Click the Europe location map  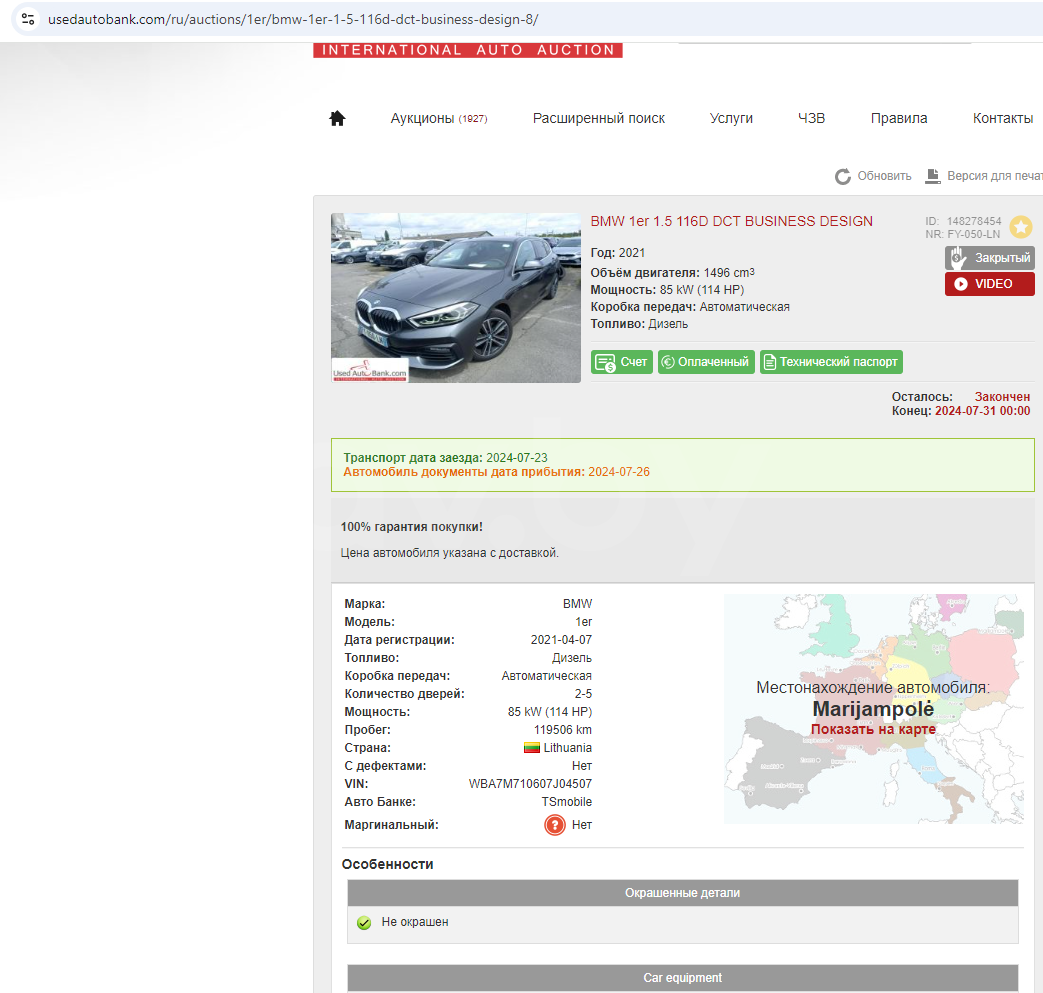coord(874,709)
